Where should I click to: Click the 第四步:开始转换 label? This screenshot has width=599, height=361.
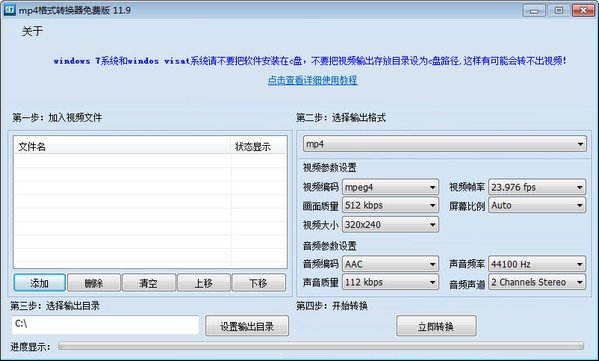[332, 306]
